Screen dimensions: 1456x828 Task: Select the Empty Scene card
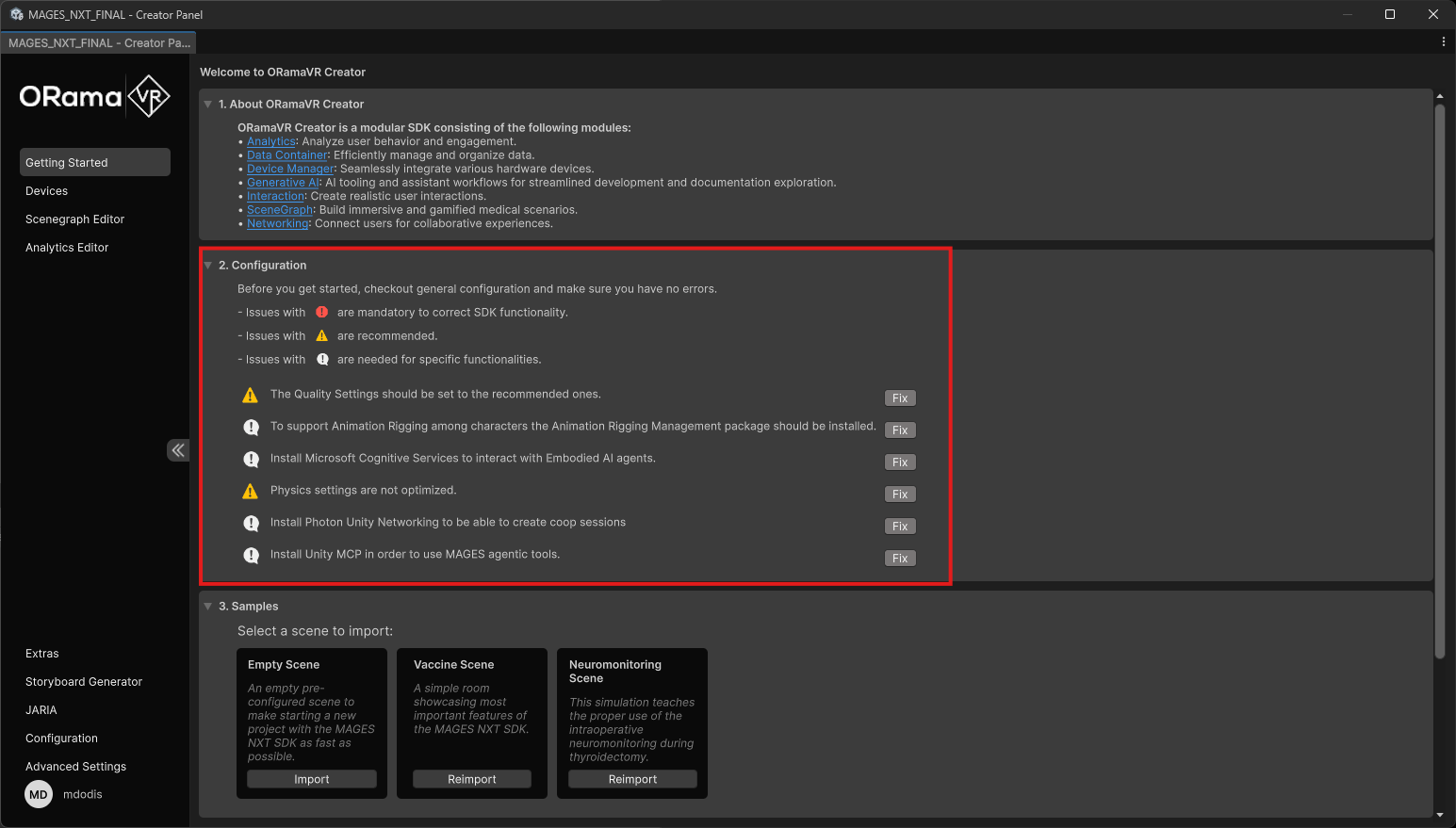coord(312,723)
